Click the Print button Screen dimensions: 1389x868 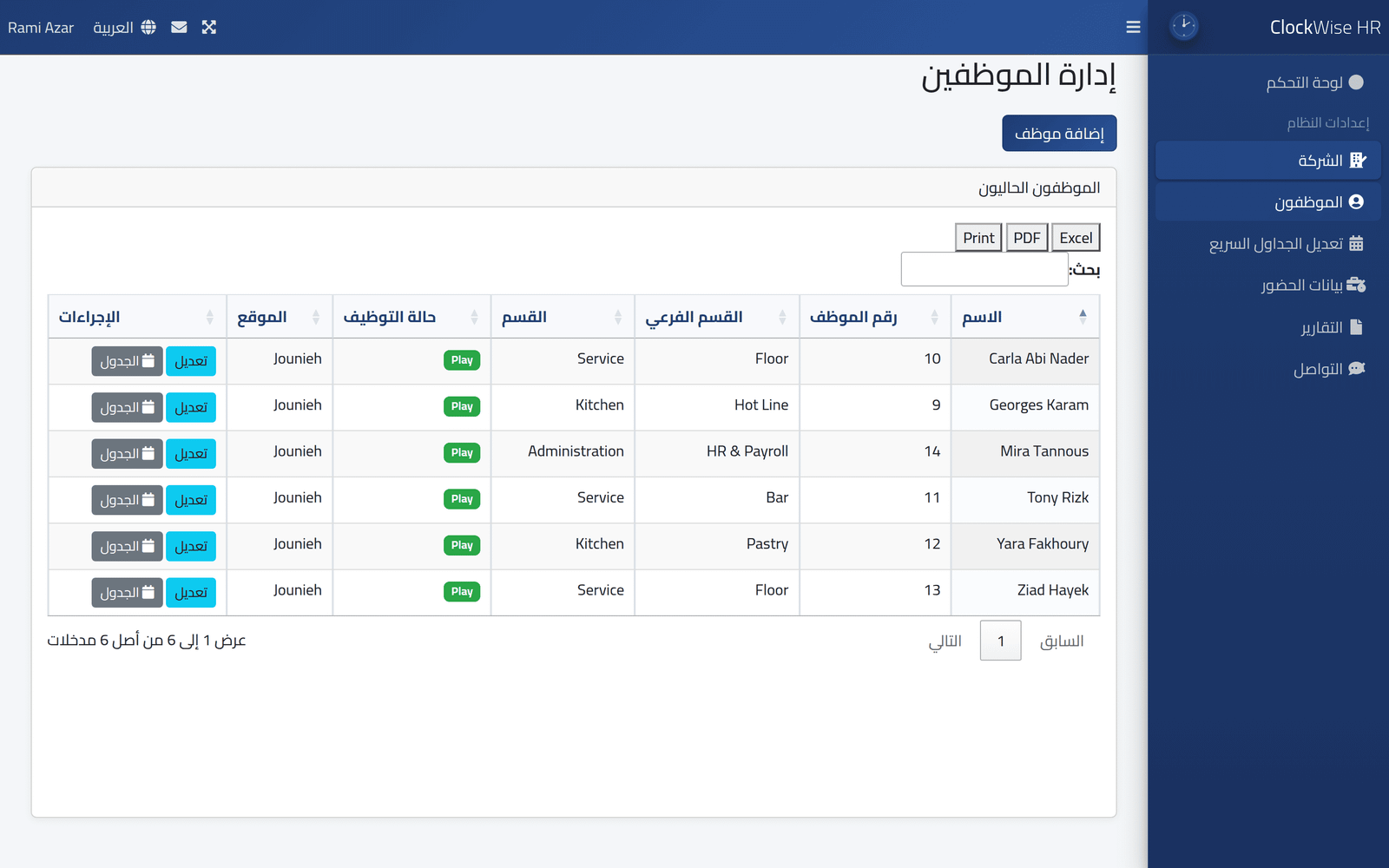pyautogui.click(x=978, y=238)
